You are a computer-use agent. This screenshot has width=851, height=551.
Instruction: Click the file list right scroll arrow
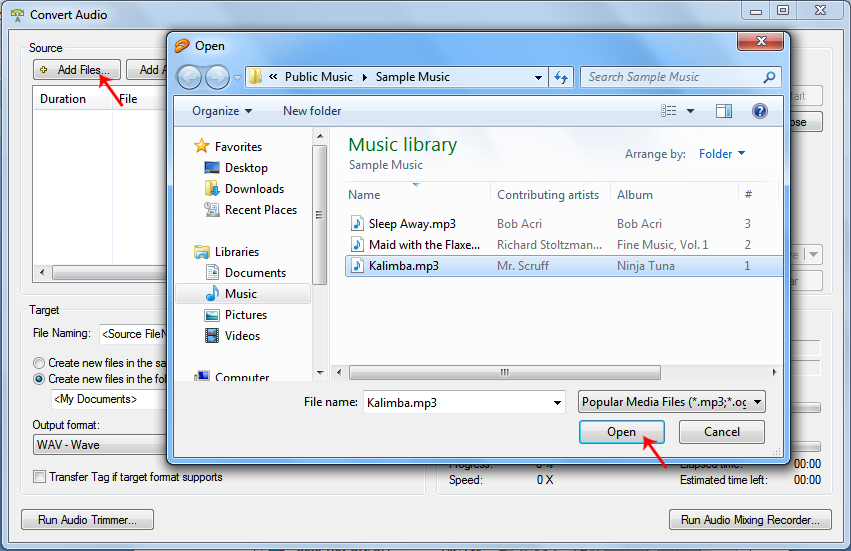774,372
